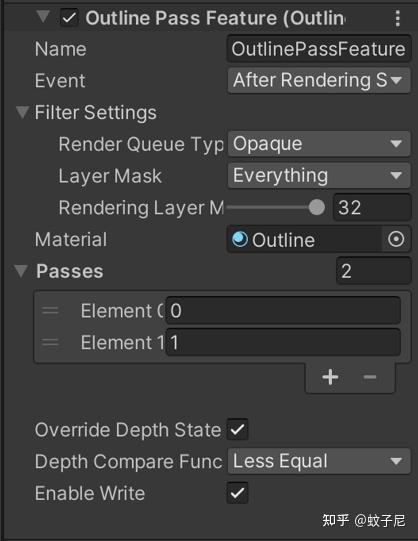Click the Passes size field showing 2
This screenshot has height=541, width=418.
coord(374,271)
